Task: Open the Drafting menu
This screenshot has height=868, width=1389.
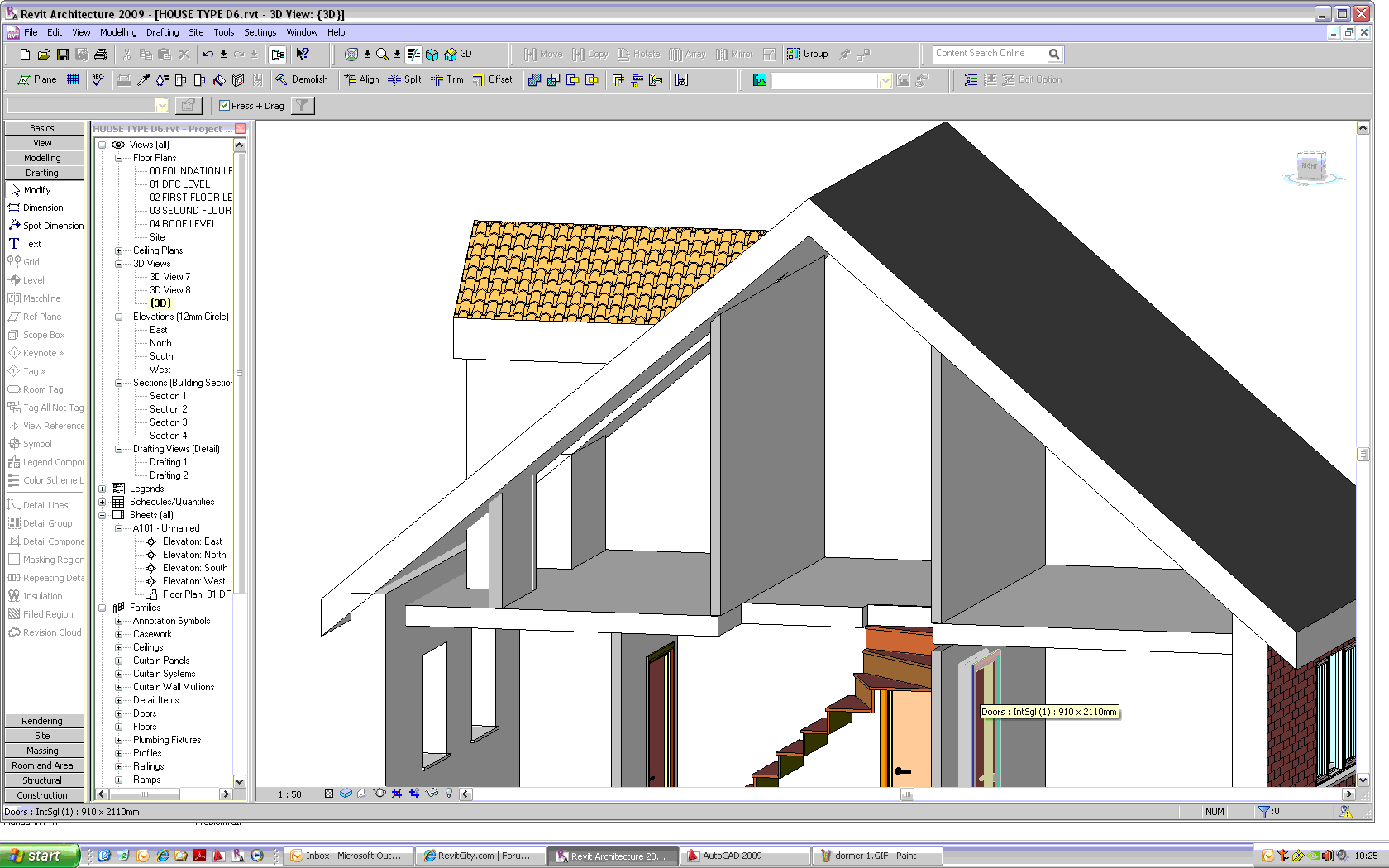Action: coord(162,32)
